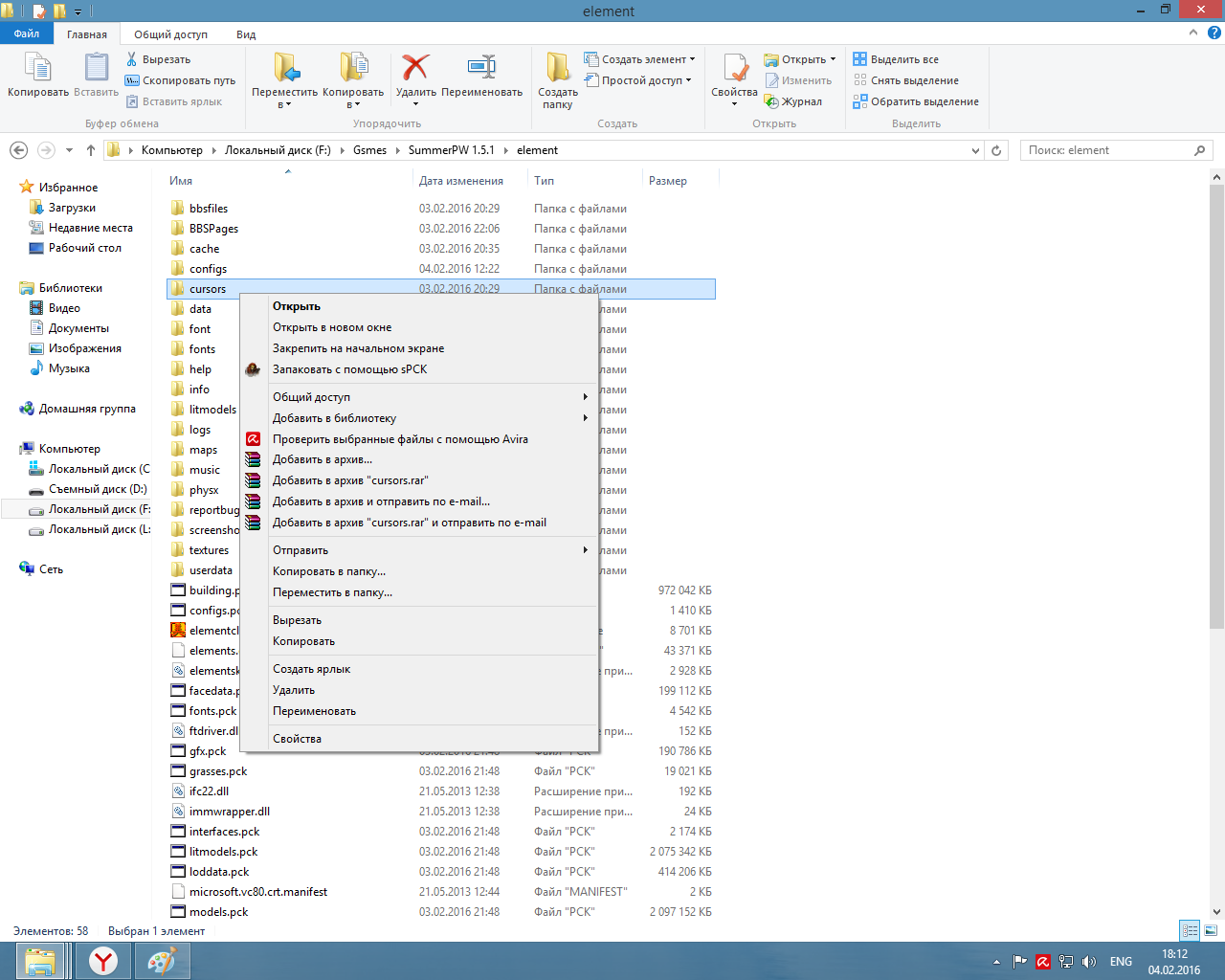Expand the Отправить submenu arrow
Image resolution: width=1225 pixels, height=980 pixels.
(586, 550)
